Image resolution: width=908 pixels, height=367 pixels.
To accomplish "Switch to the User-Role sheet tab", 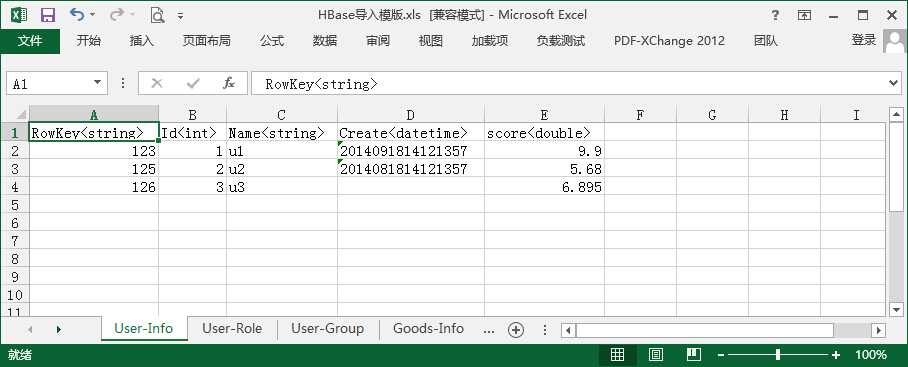I will [232, 329].
